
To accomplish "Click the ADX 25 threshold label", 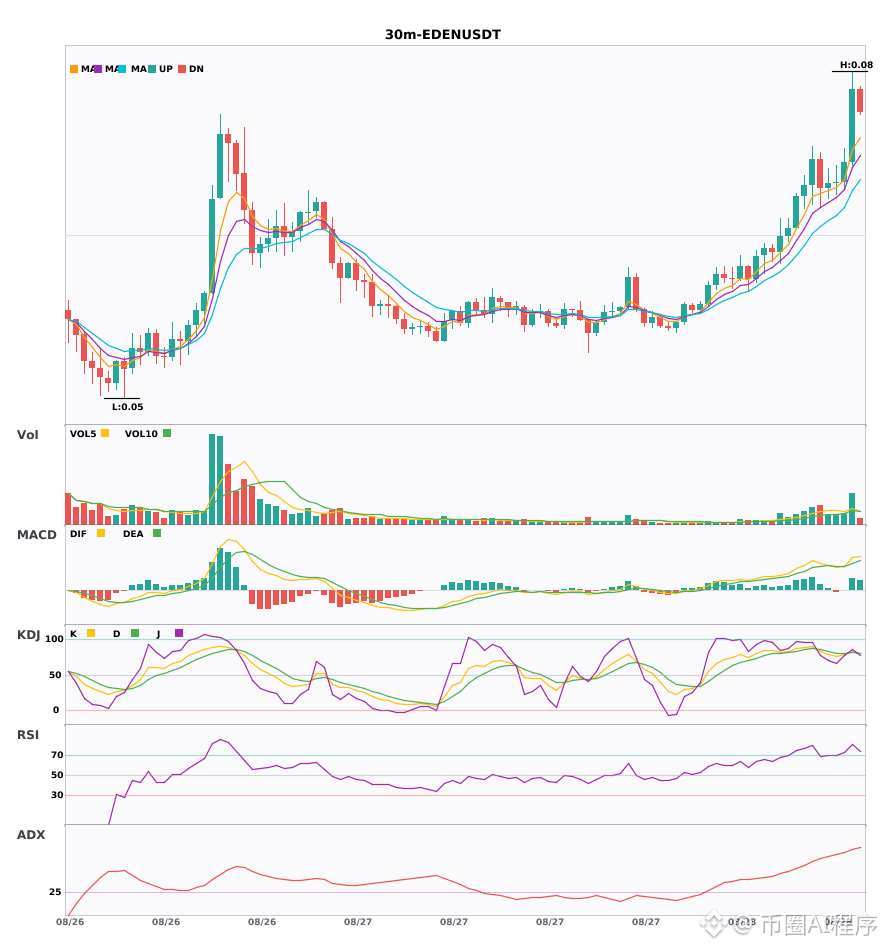I will 55,892.
